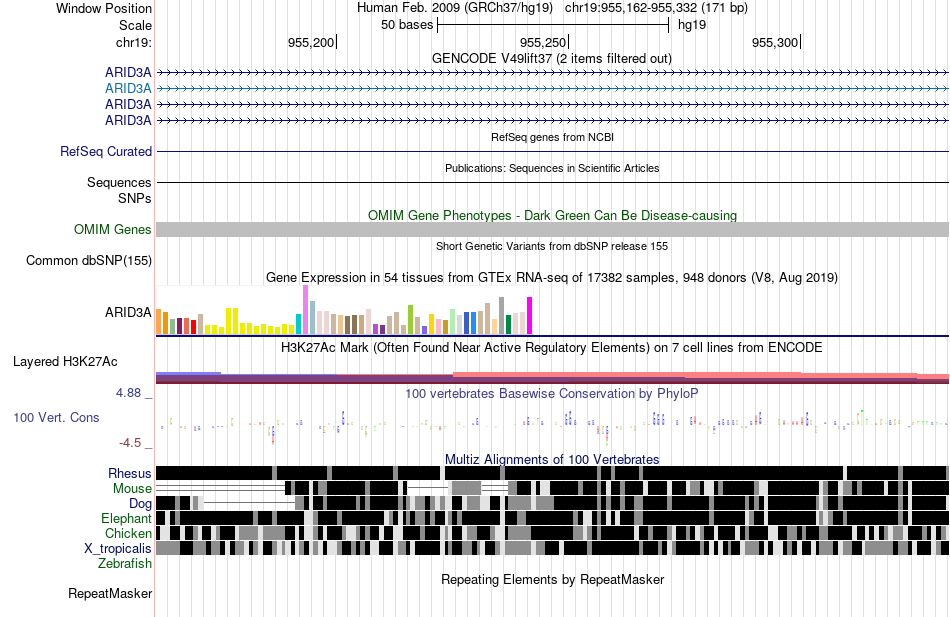Open OMIM Gene Phenotypes track title
The image size is (950, 617).
tap(553, 216)
